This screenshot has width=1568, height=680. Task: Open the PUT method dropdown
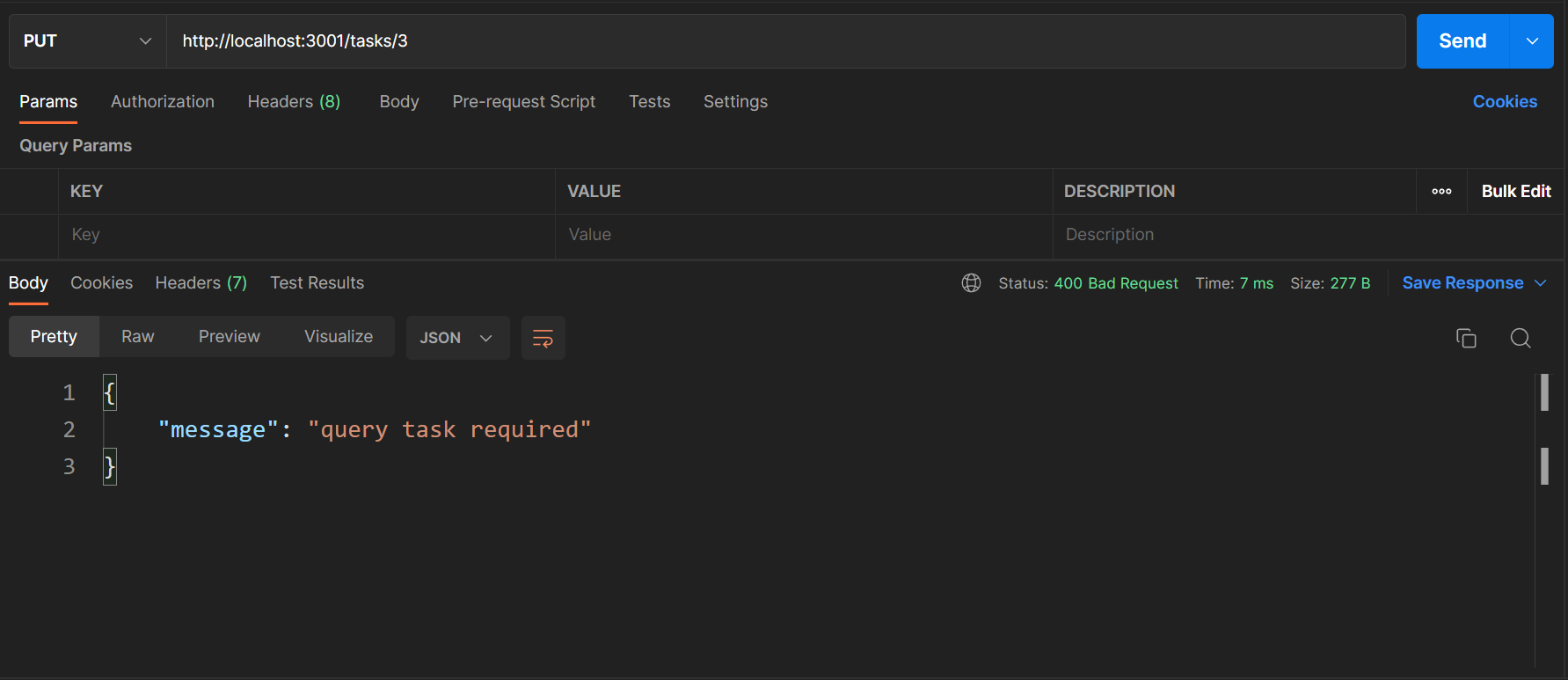click(88, 41)
